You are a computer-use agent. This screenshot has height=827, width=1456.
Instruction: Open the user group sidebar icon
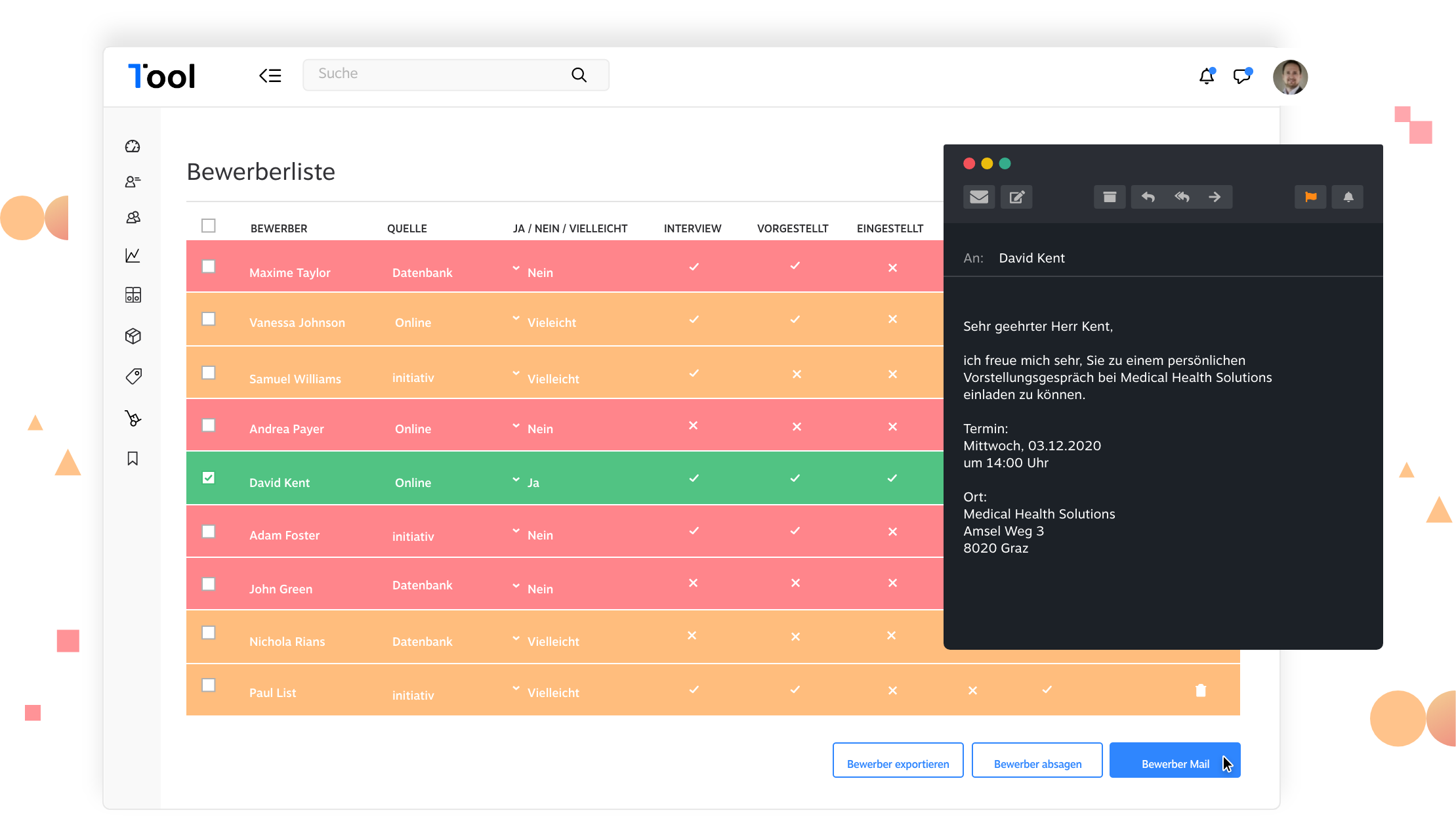[133, 217]
